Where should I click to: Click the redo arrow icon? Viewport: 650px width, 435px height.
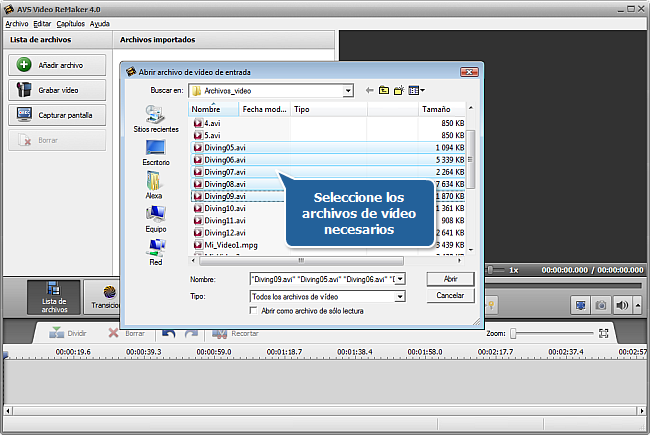[x=191, y=333]
